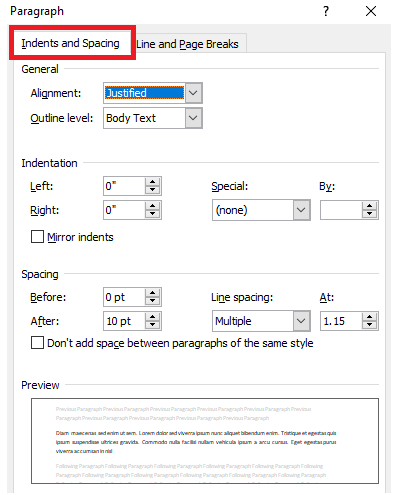394x495 pixels.
Task: Increase Left indentation with up arrow
Action: pos(153,182)
